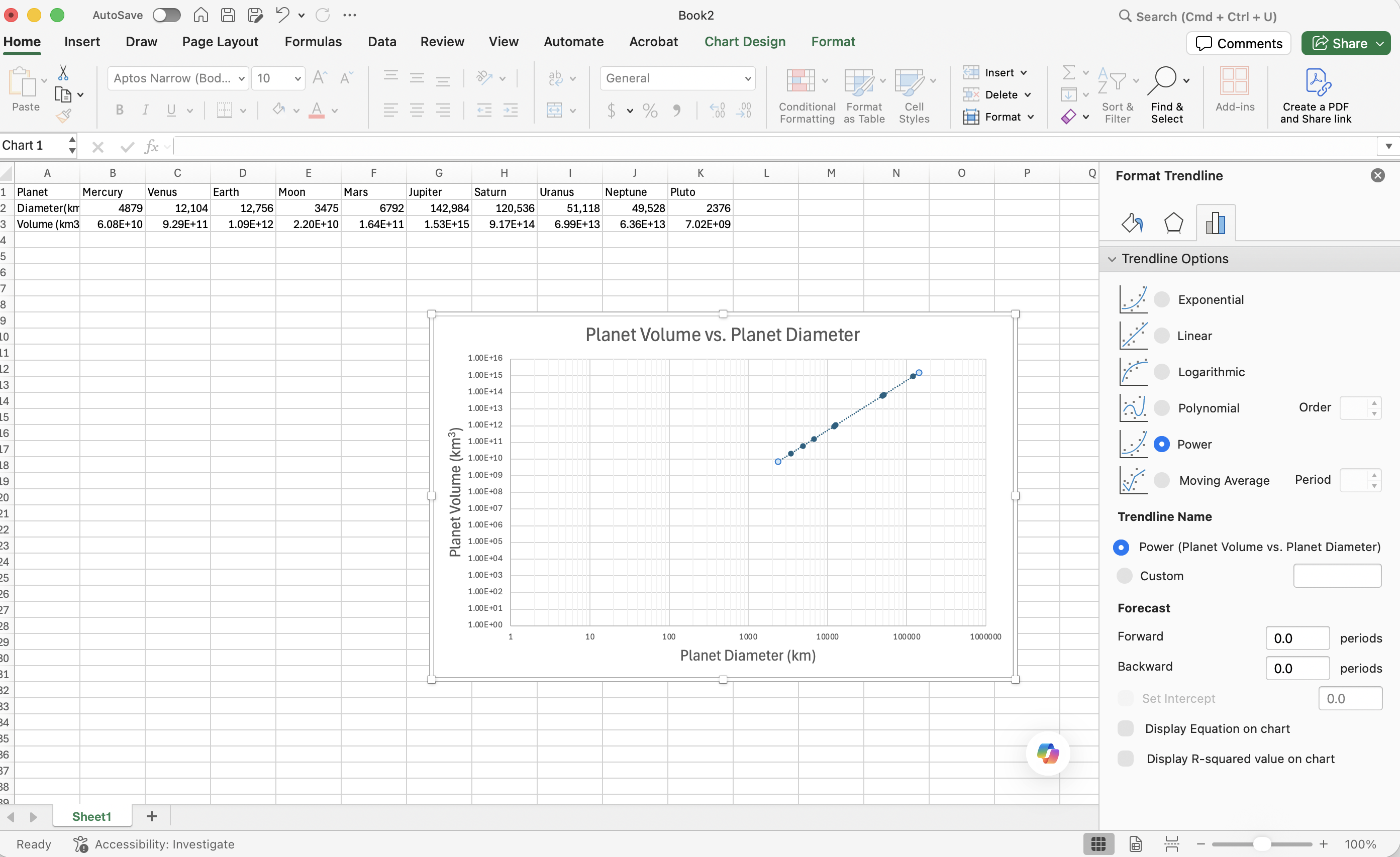
Task: Click the Increase Indent icon
Action: point(511,110)
